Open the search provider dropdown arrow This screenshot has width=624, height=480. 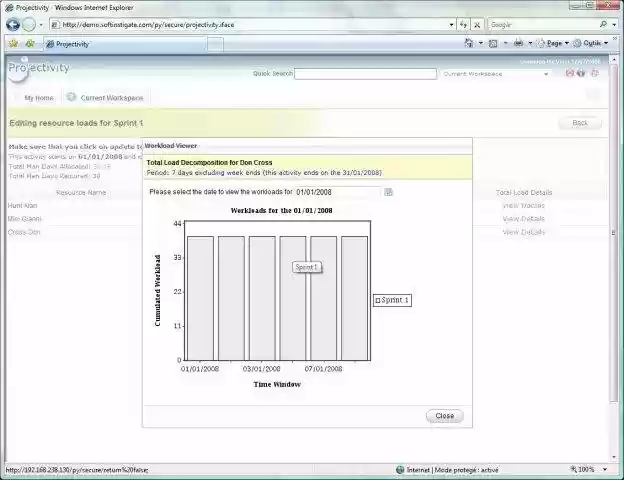[614, 25]
